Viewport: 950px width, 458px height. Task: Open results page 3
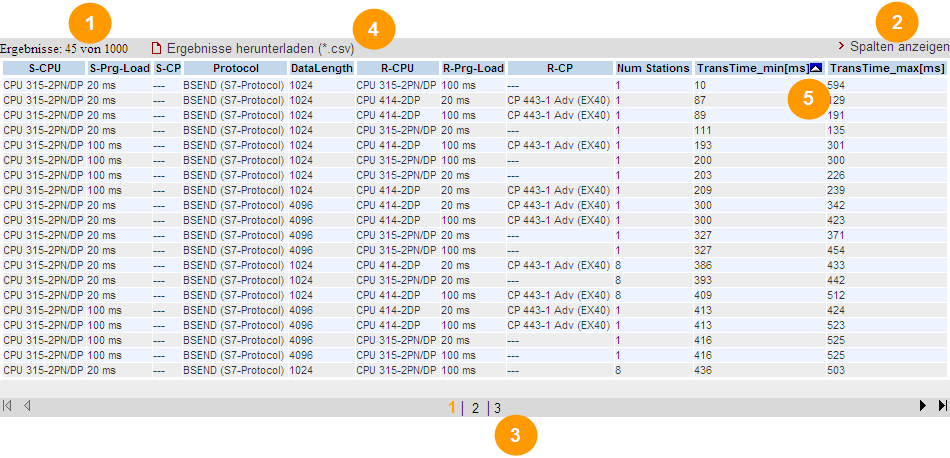[x=497, y=408]
